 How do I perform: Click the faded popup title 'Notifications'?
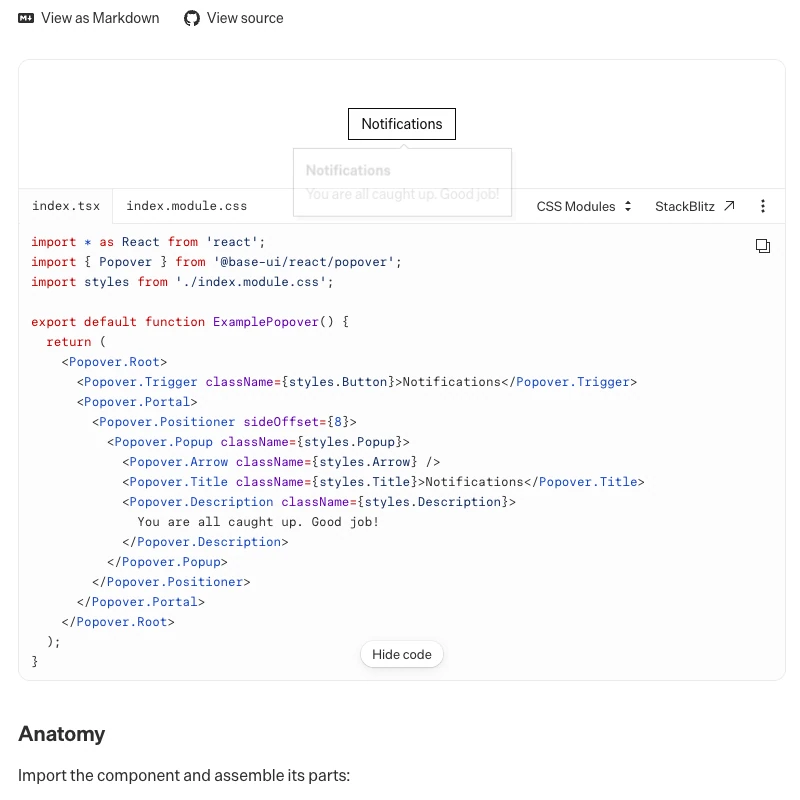[x=348, y=170]
